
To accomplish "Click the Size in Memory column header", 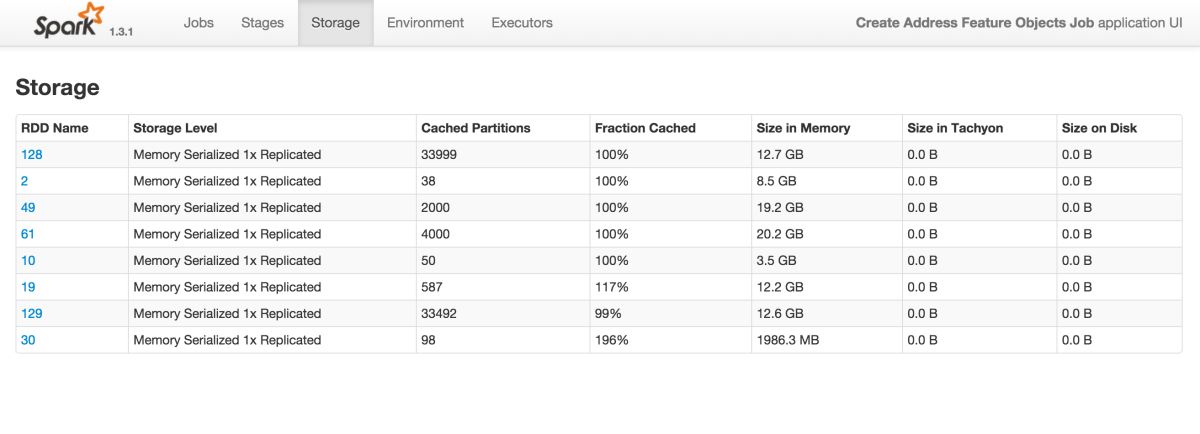I will click(x=803, y=128).
